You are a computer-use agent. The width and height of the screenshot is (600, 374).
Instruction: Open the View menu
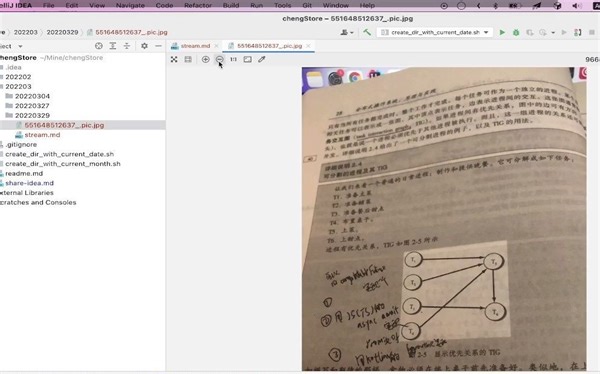pyautogui.click(x=97, y=5)
